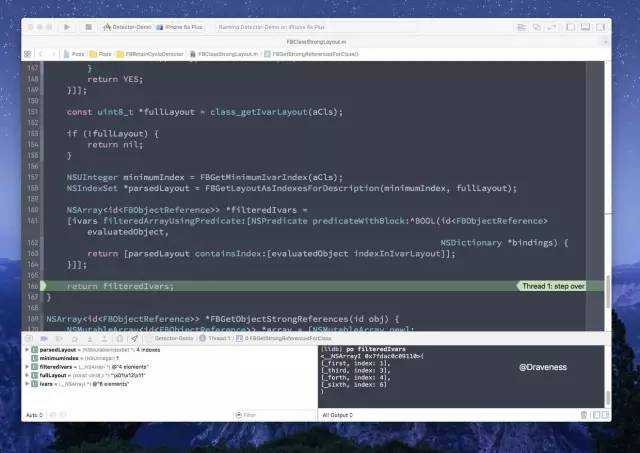The width and height of the screenshot is (640, 453).
Task: Click the Run (play) button
Action: tap(67, 27)
